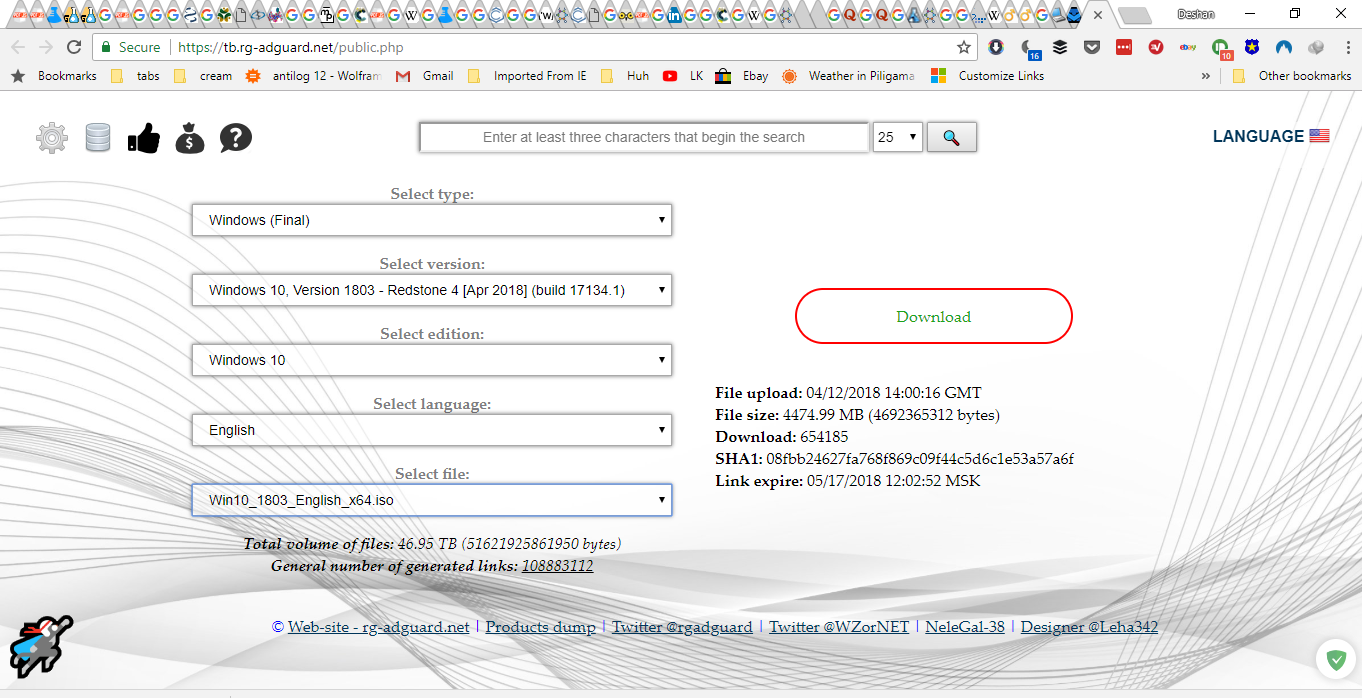Click the grey globe extension icon

tap(1316, 47)
